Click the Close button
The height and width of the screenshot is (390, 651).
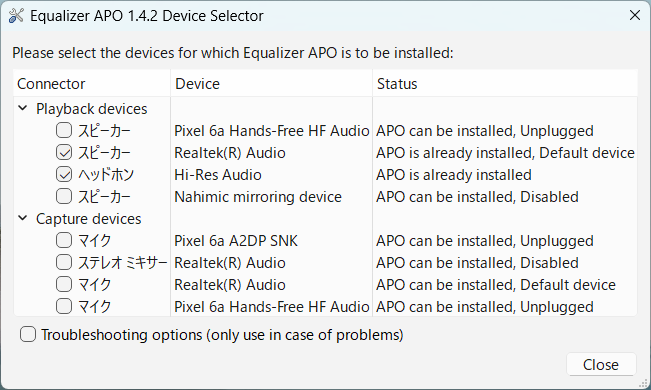[x=601, y=365]
